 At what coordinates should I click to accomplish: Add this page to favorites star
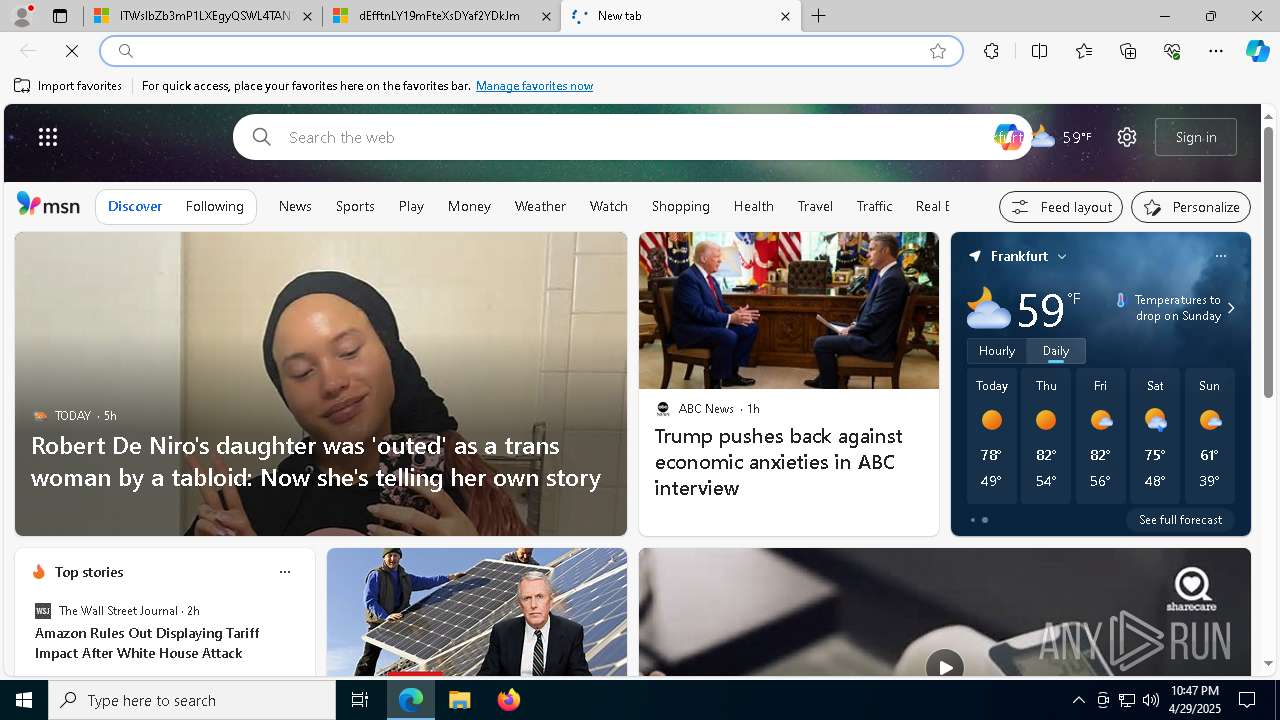(x=937, y=51)
